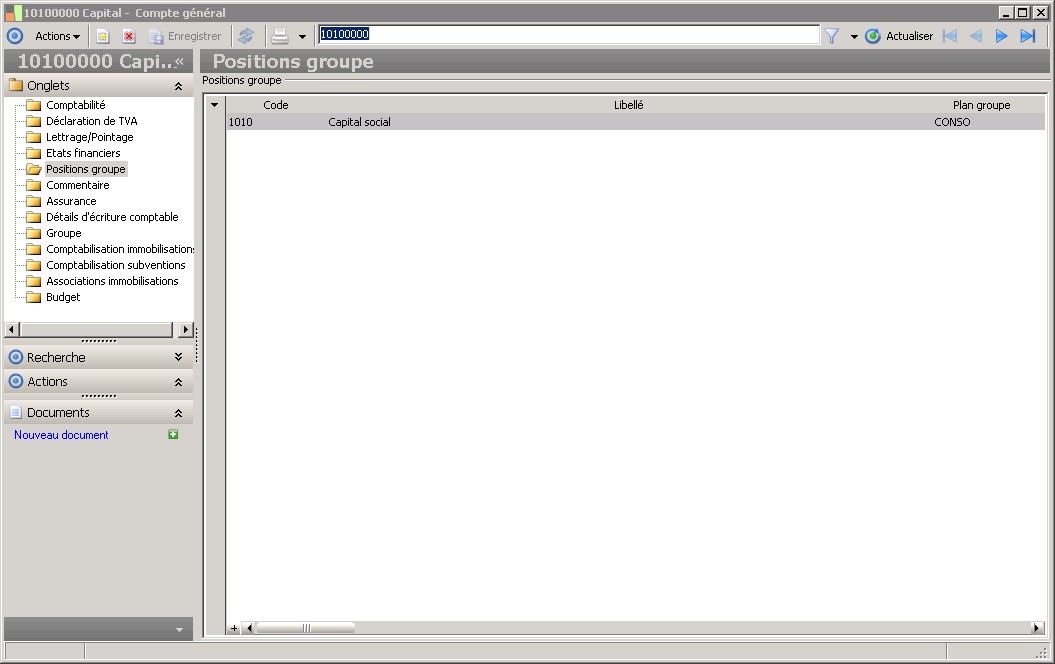Expand the Recherche section
Viewport: 1055px width, 664px height.
[178, 357]
